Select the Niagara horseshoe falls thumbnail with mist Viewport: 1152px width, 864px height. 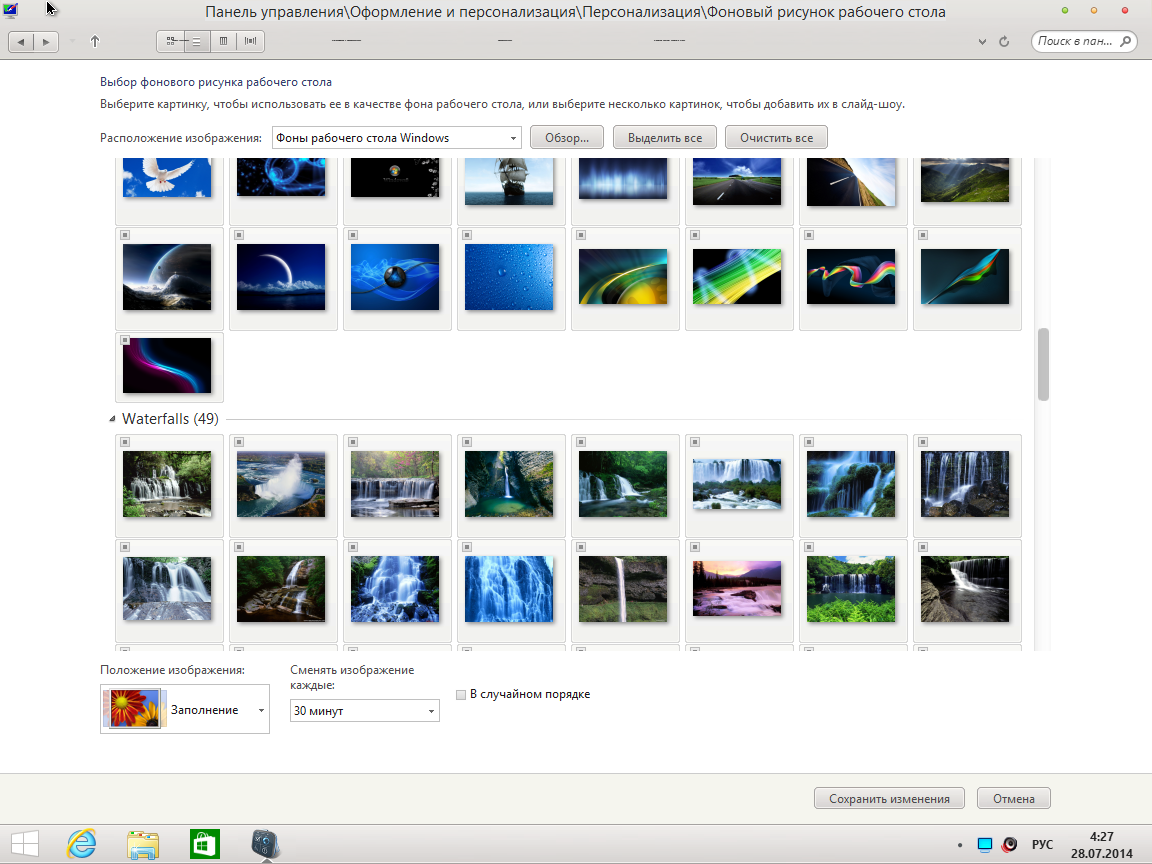pyautogui.click(x=281, y=484)
